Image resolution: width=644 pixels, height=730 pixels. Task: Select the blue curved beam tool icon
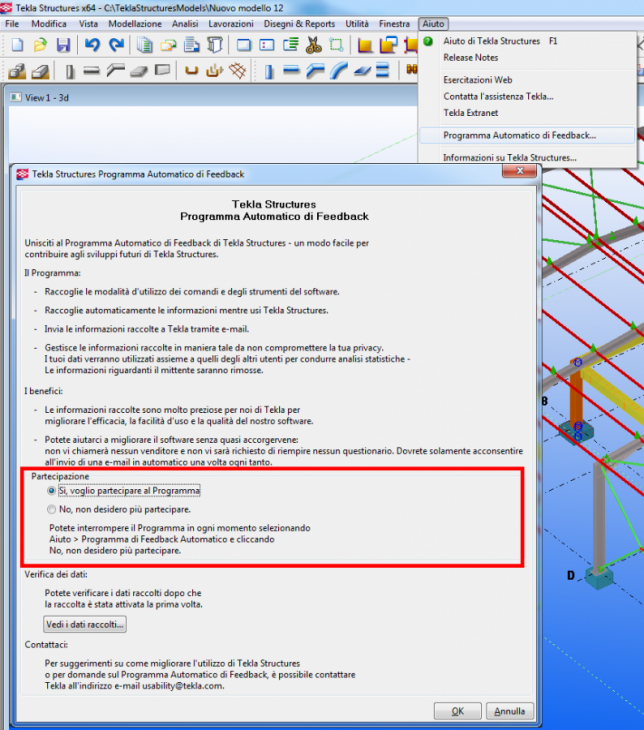339,71
